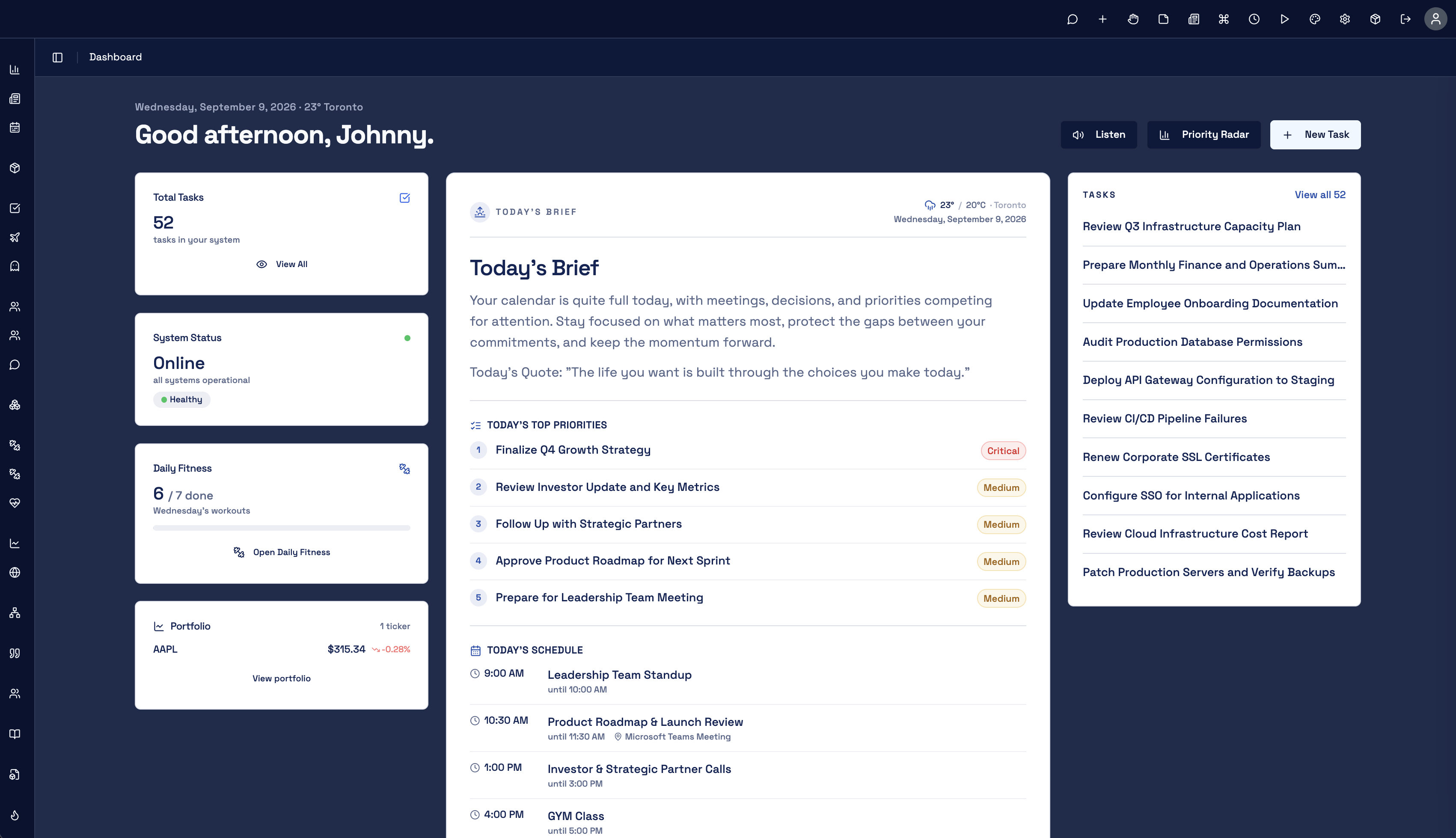Open the network hierarchy icon in the sidebar
Viewport: 1456px width, 838px height.
15,613
